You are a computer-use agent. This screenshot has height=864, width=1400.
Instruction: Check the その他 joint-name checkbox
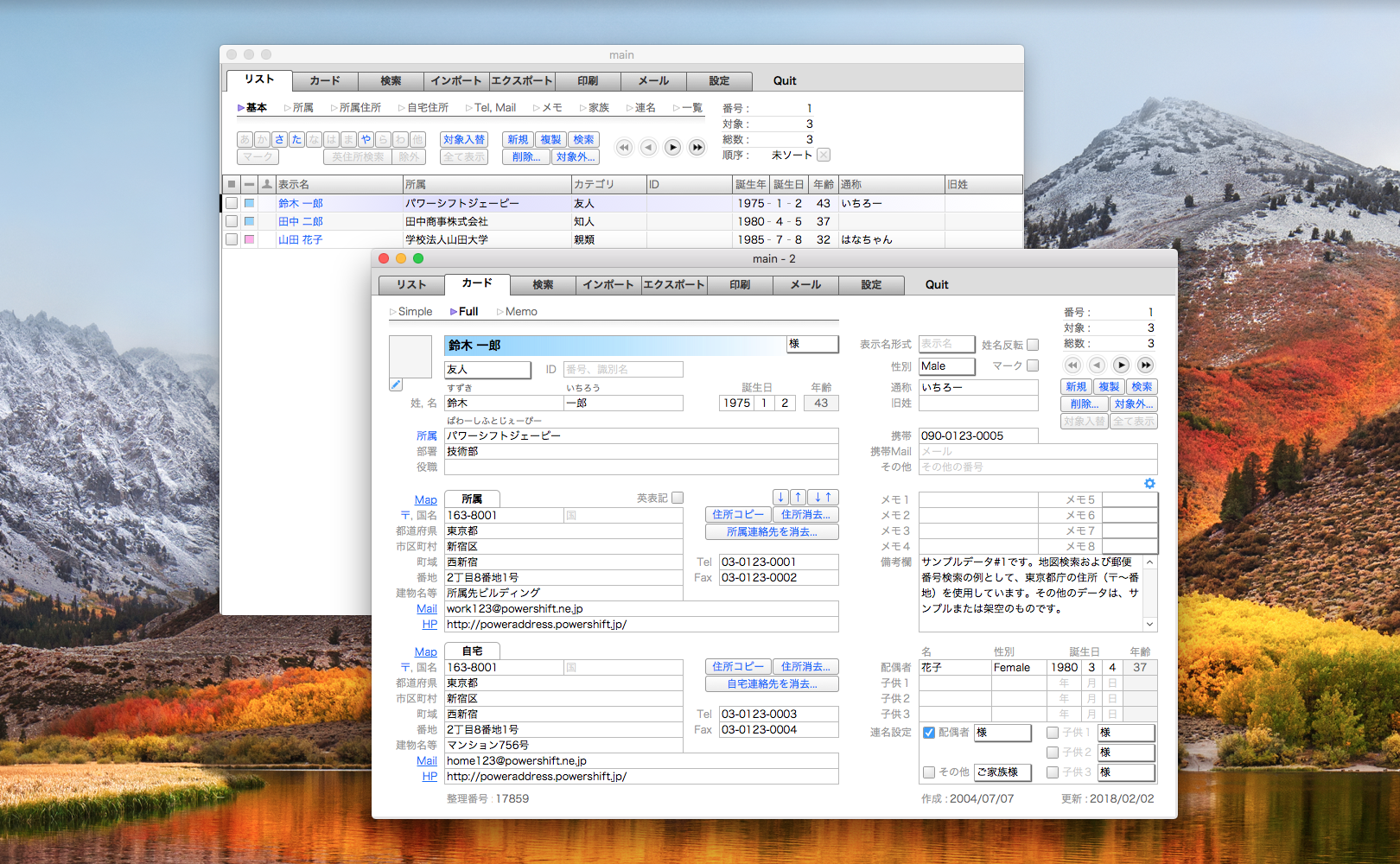tap(929, 772)
